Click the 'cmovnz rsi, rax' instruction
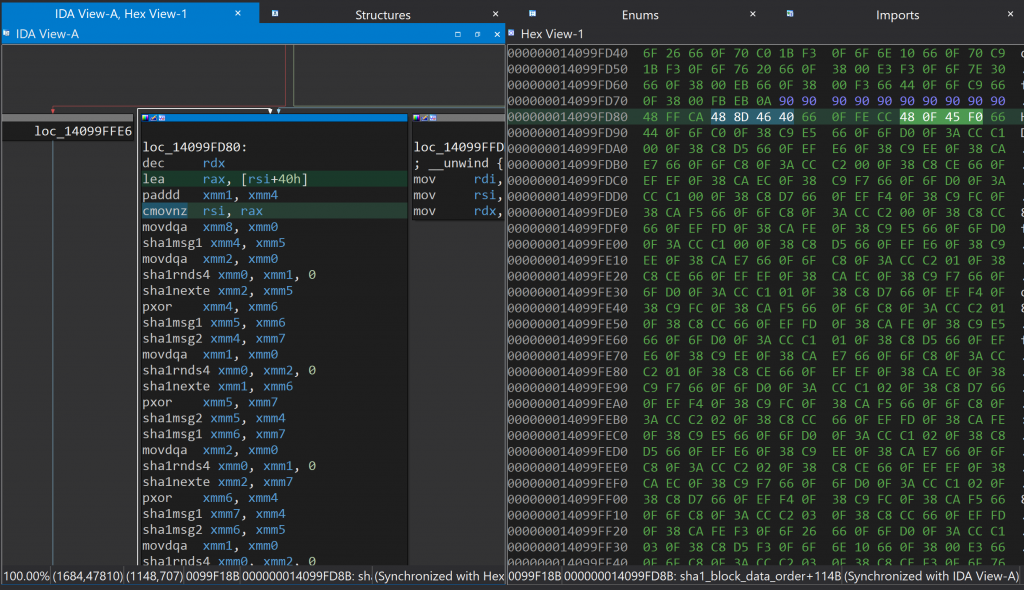This screenshot has width=1024, height=590. tap(202, 211)
